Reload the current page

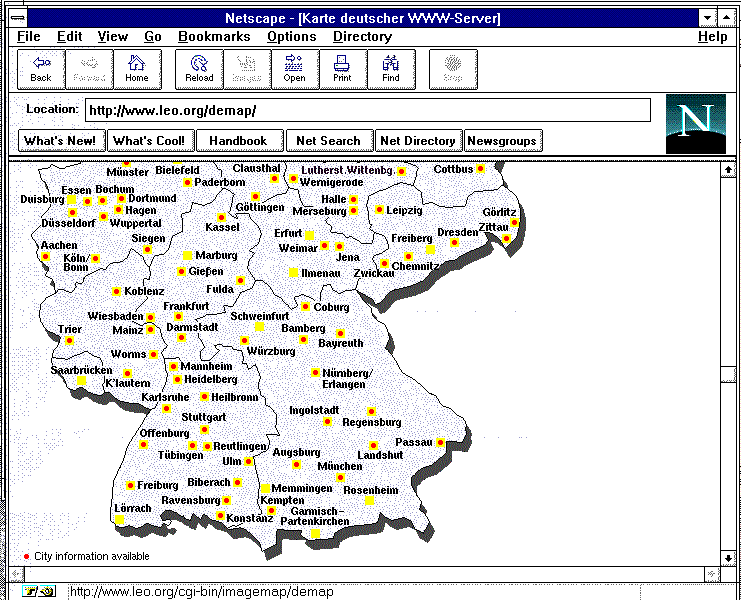point(199,69)
